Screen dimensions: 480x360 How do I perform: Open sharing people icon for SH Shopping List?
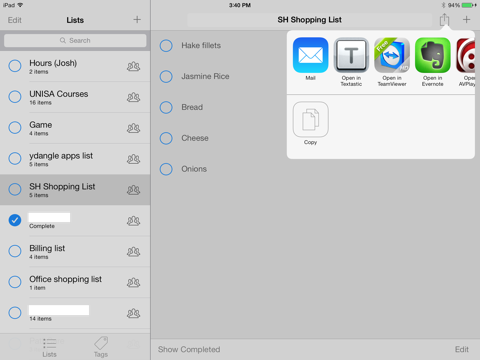click(x=133, y=190)
